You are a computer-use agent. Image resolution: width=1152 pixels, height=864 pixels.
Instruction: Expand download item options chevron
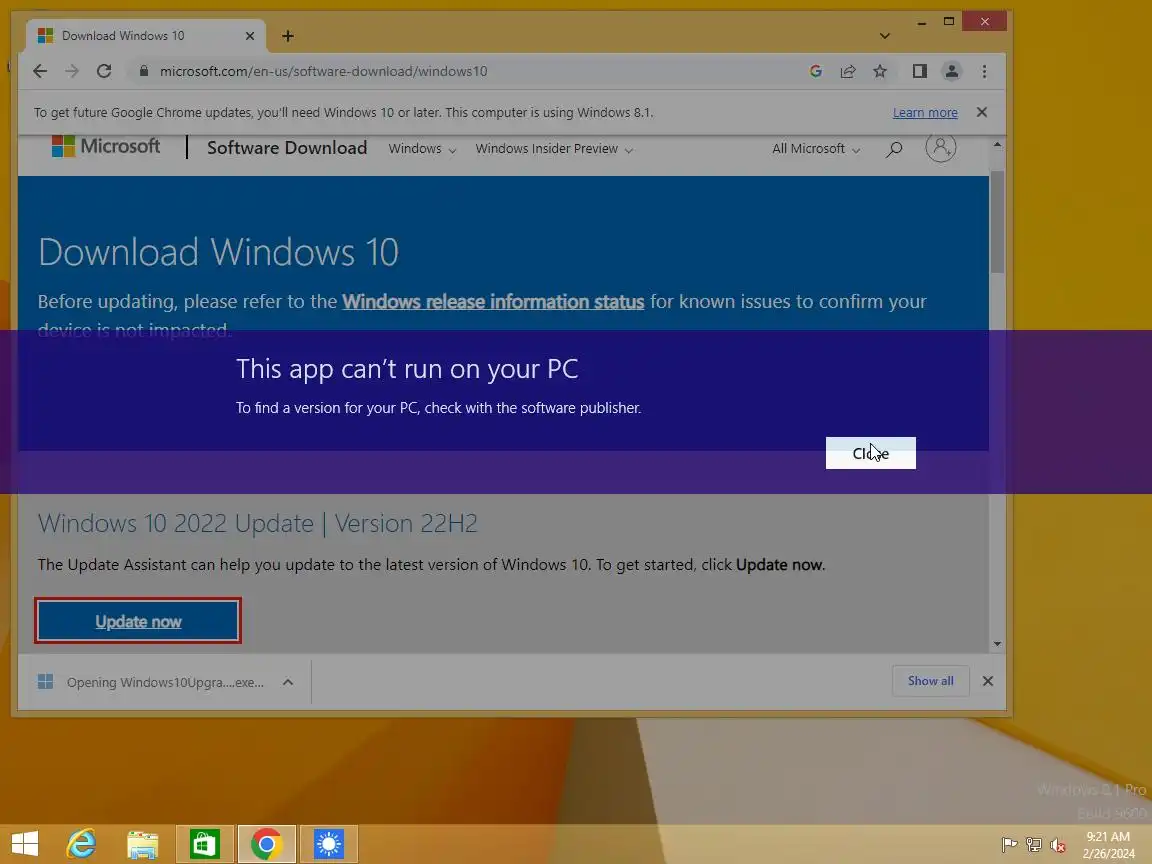288,682
